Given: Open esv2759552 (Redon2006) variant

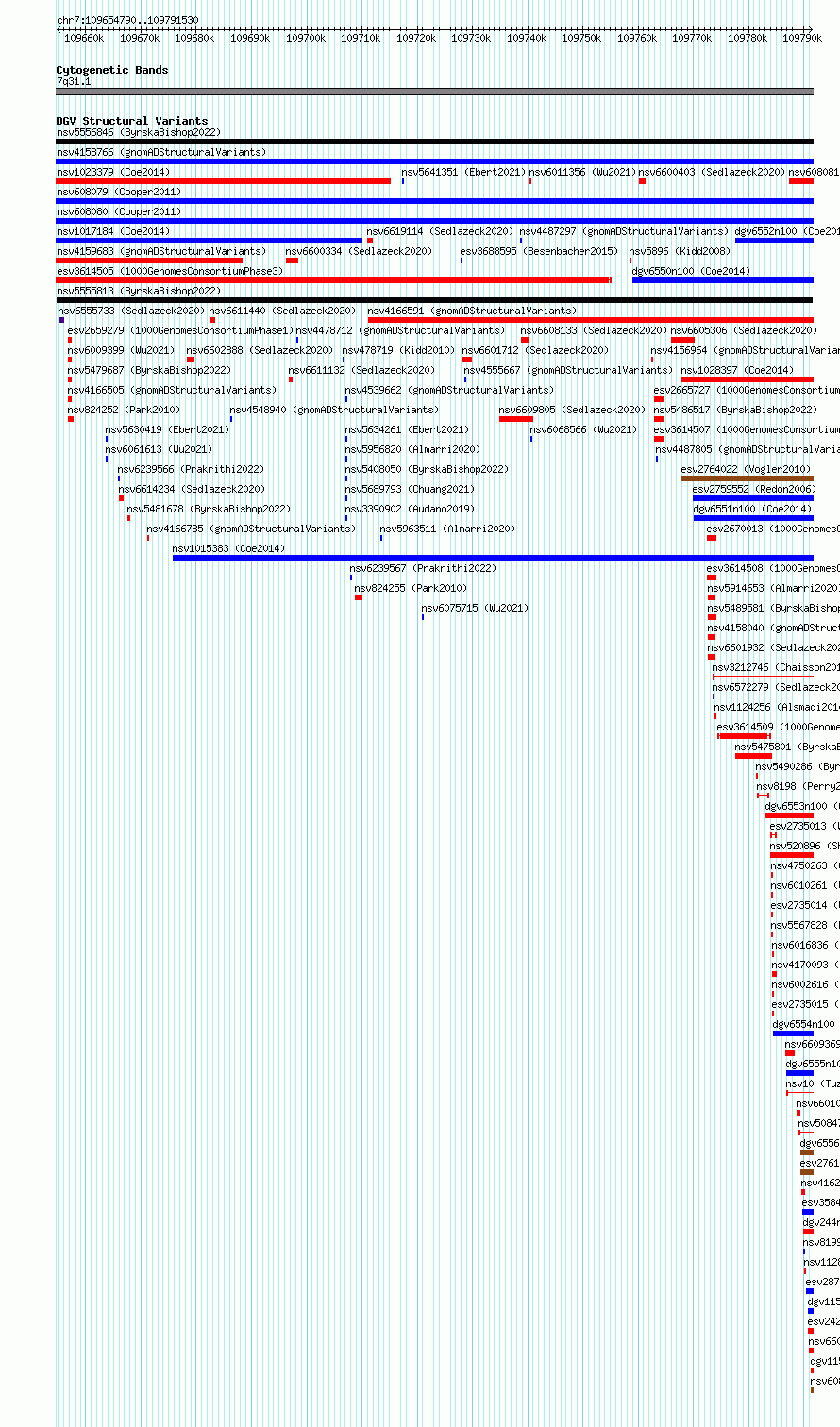Looking at the screenshot, I should 753,489.
